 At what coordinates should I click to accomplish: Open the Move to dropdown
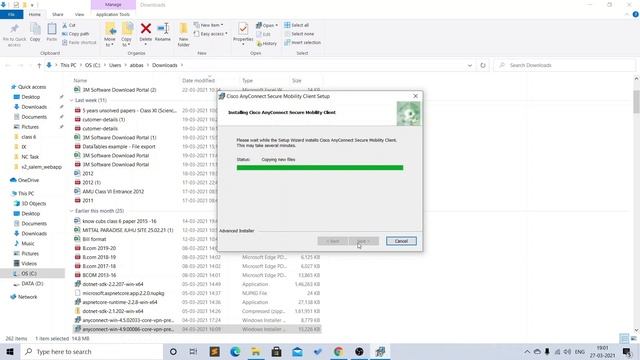[110, 34]
